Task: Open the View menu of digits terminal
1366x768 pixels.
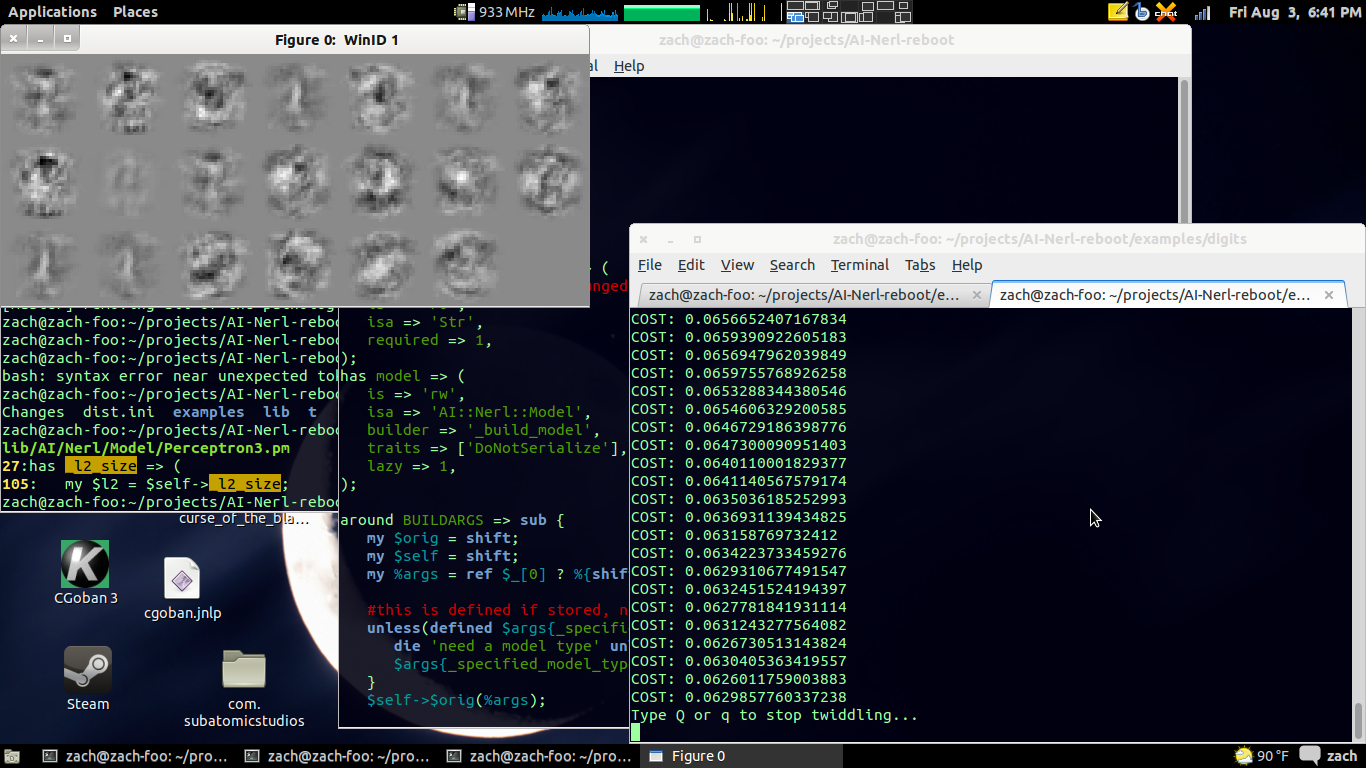Action: [x=737, y=265]
